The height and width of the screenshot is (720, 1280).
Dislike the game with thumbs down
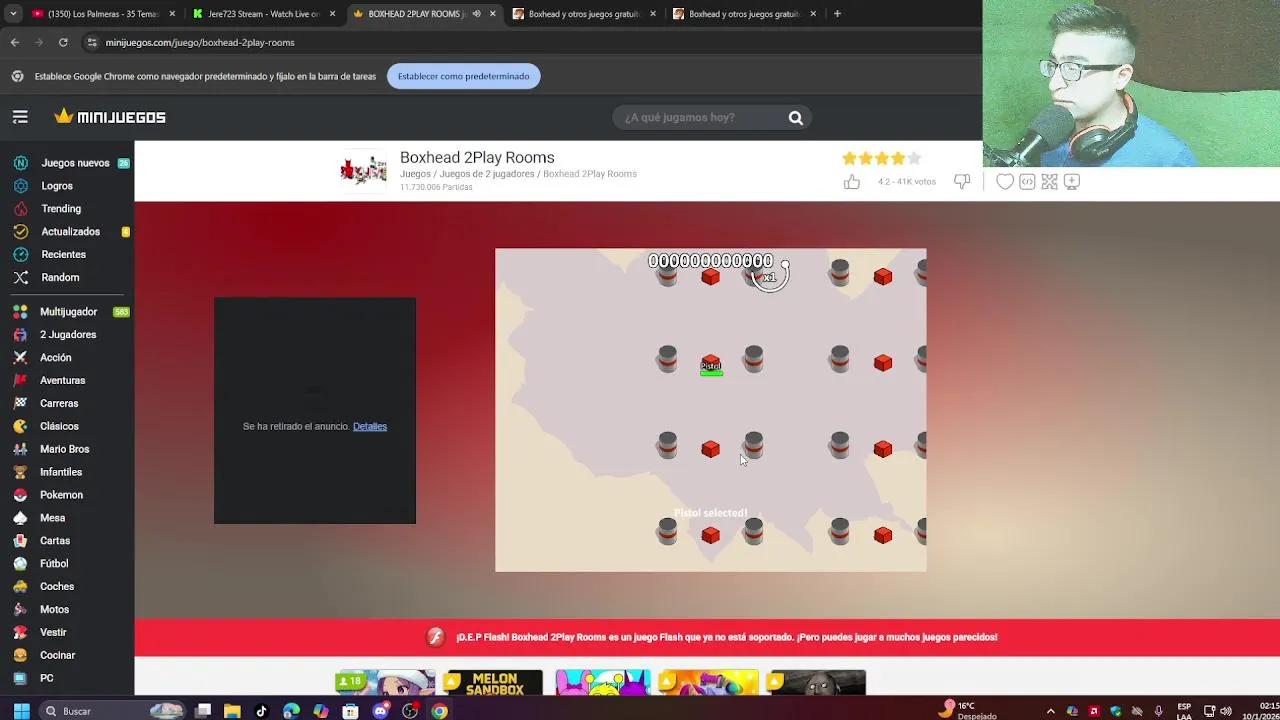click(962, 181)
